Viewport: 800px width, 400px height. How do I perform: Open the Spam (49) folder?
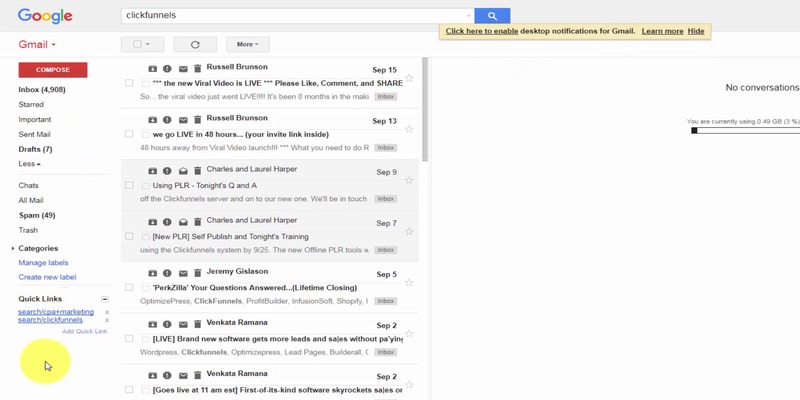tap(37, 215)
